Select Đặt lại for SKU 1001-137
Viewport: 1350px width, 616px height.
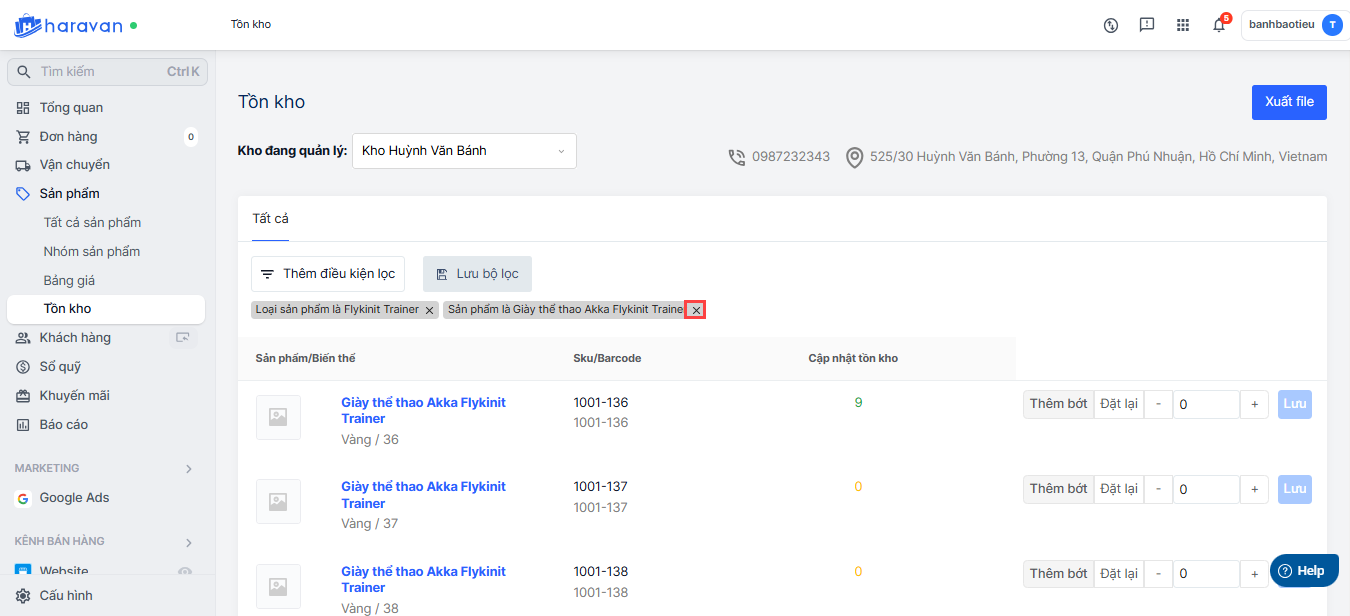point(1119,489)
